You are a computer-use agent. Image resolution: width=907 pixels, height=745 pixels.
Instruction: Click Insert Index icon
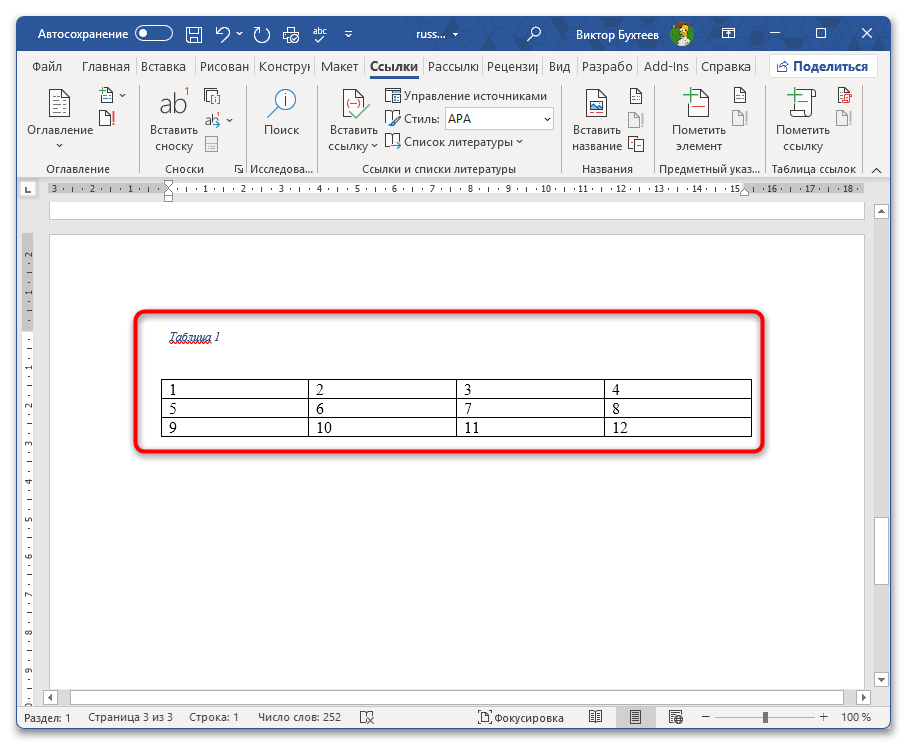pyautogui.click(x=740, y=95)
